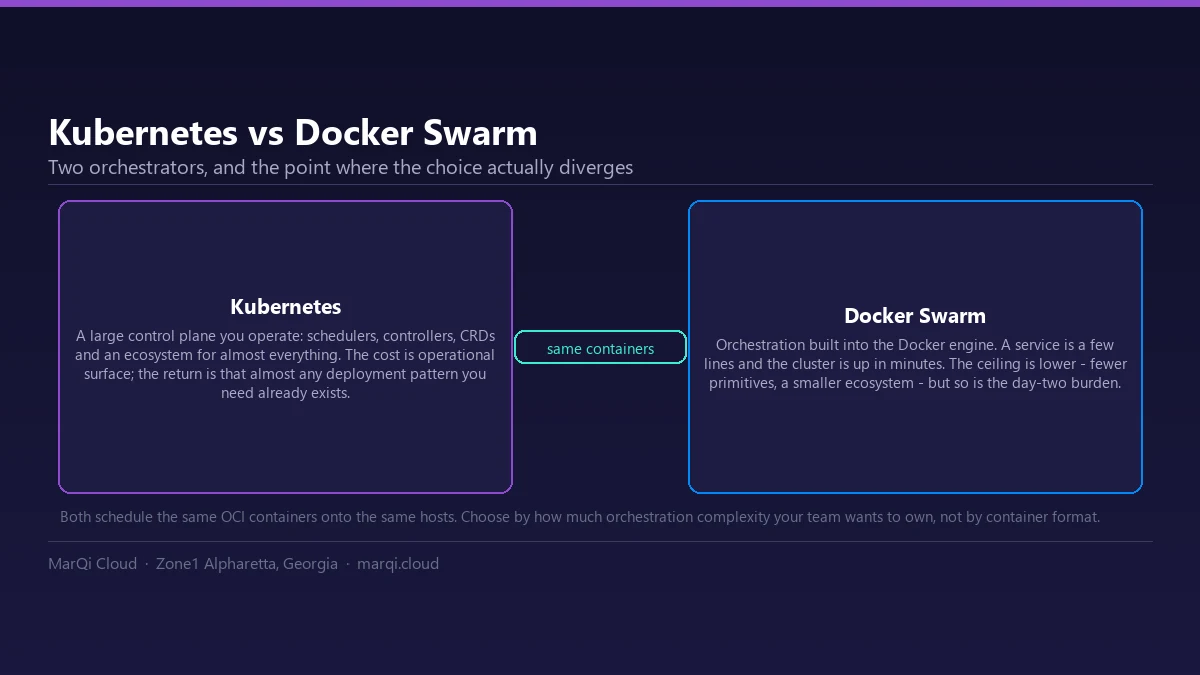Click the 'Kubernetes' card heading
Screen dimensions: 1200x675
286,306
